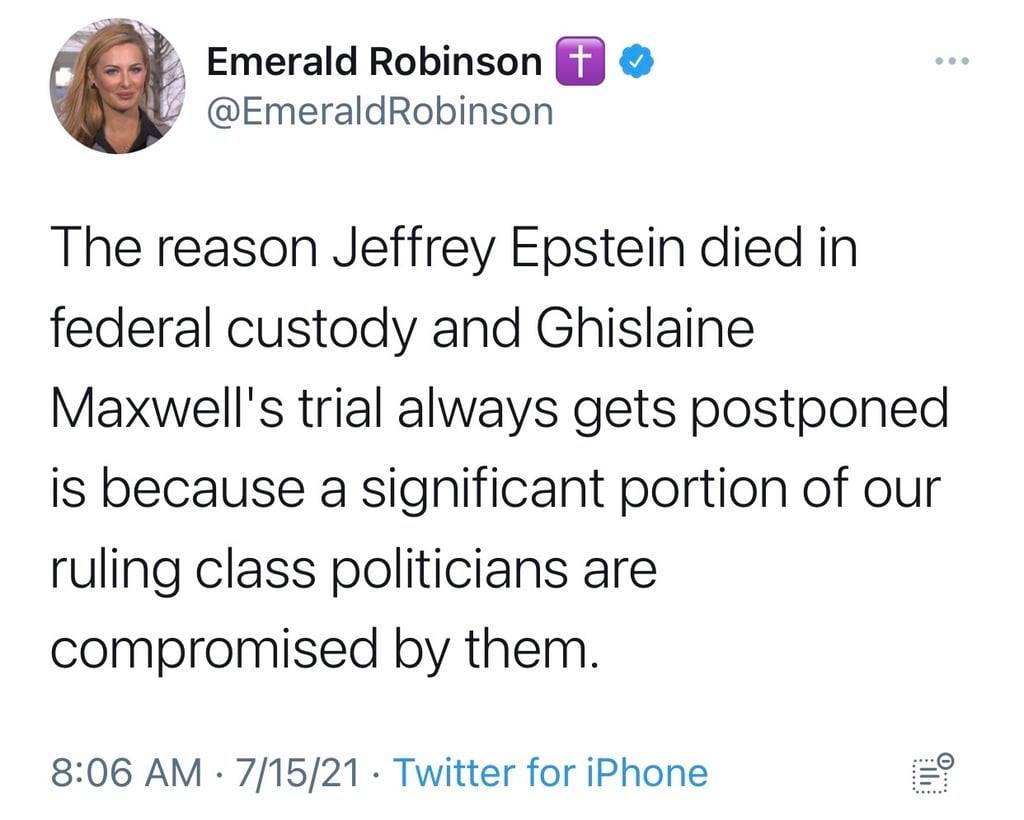Open the @EmeraldRobinson handle link

379,110
